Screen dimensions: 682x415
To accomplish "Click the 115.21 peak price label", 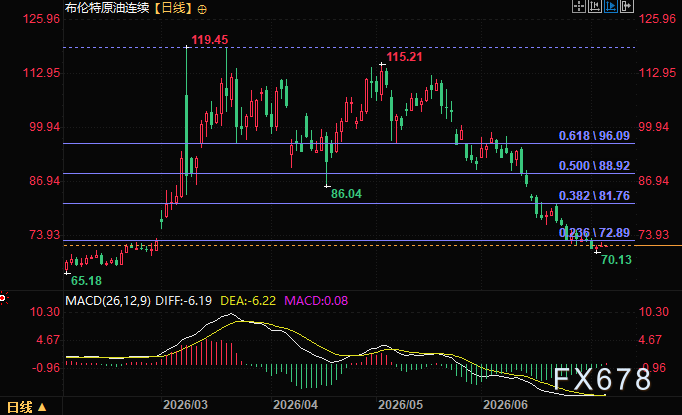I will (404, 57).
